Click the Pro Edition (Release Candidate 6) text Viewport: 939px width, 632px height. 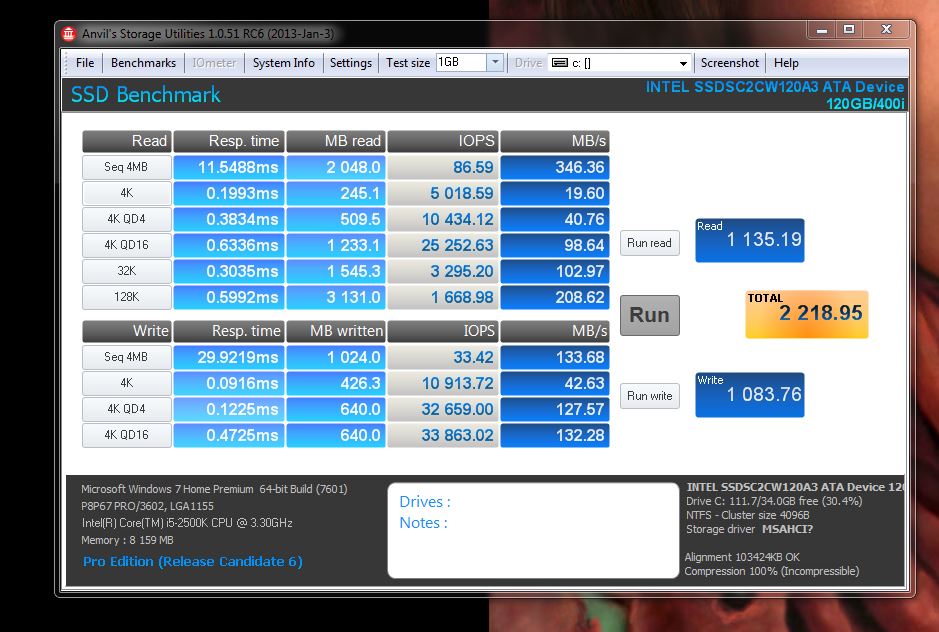pos(193,561)
